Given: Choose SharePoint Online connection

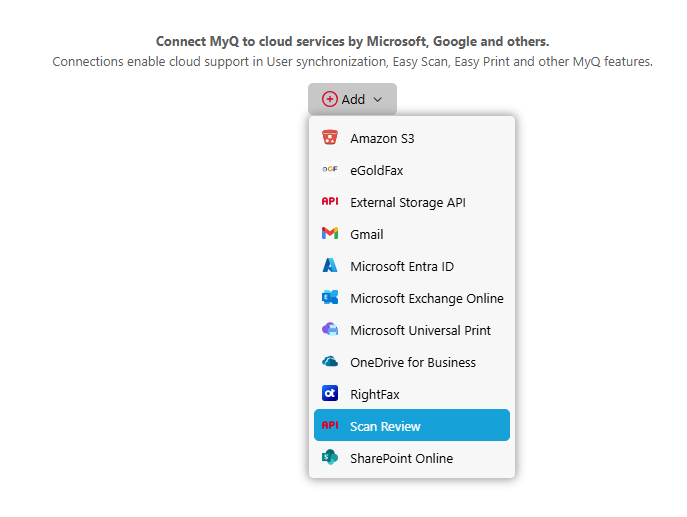Looking at the screenshot, I should point(412,458).
